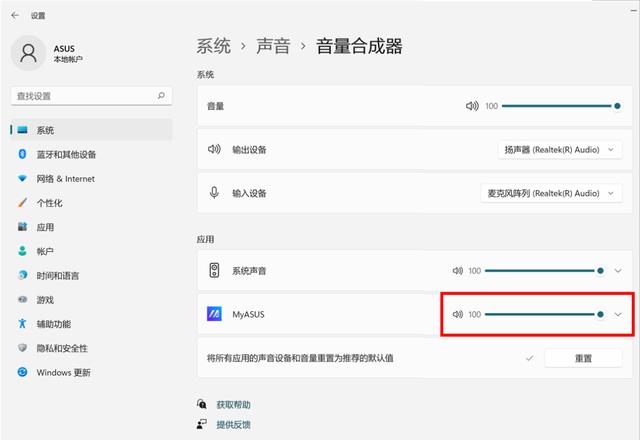
Task: Click the 输出设备 speaker icon
Action: [214, 149]
